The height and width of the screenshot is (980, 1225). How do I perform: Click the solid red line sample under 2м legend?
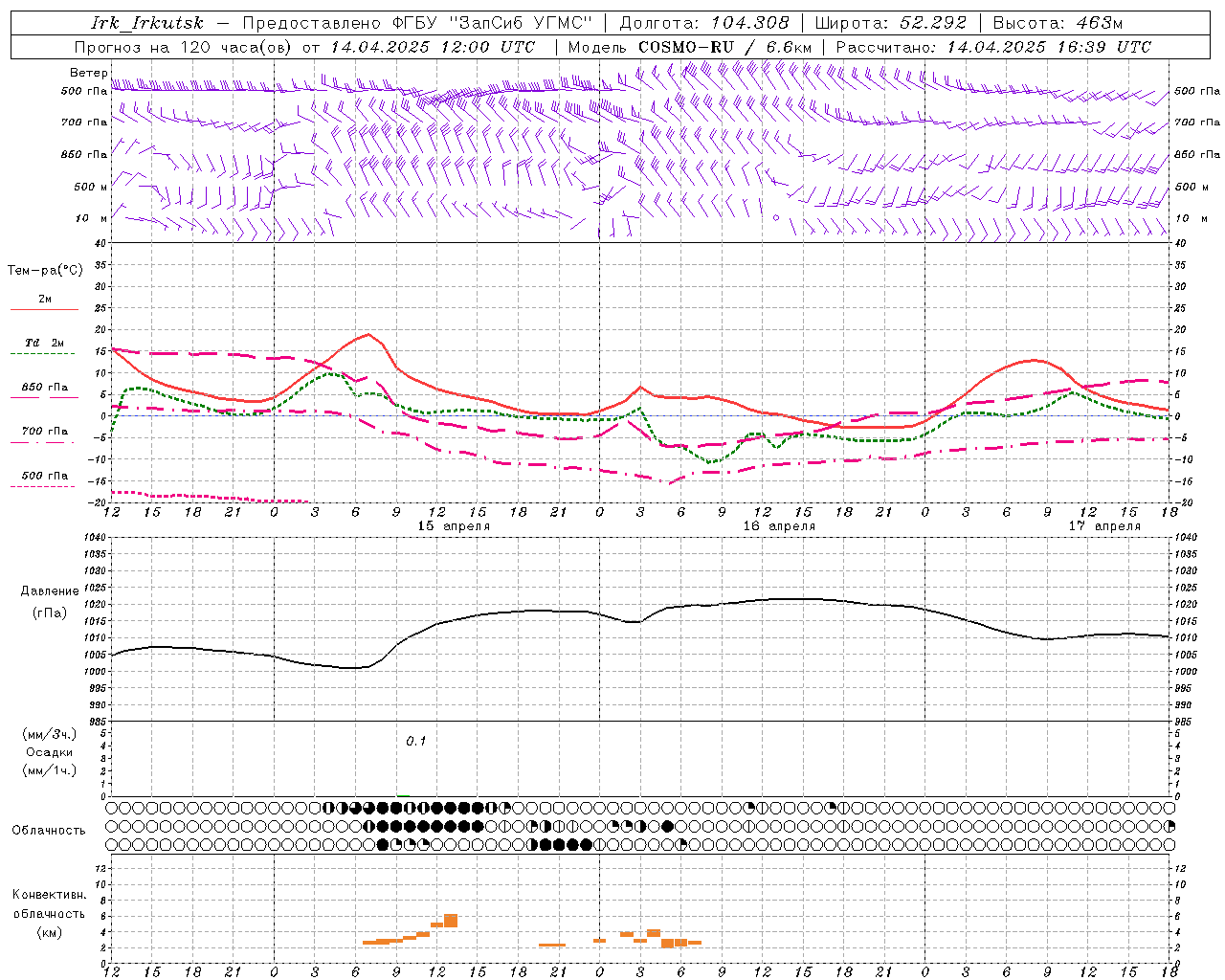[x=44, y=310]
